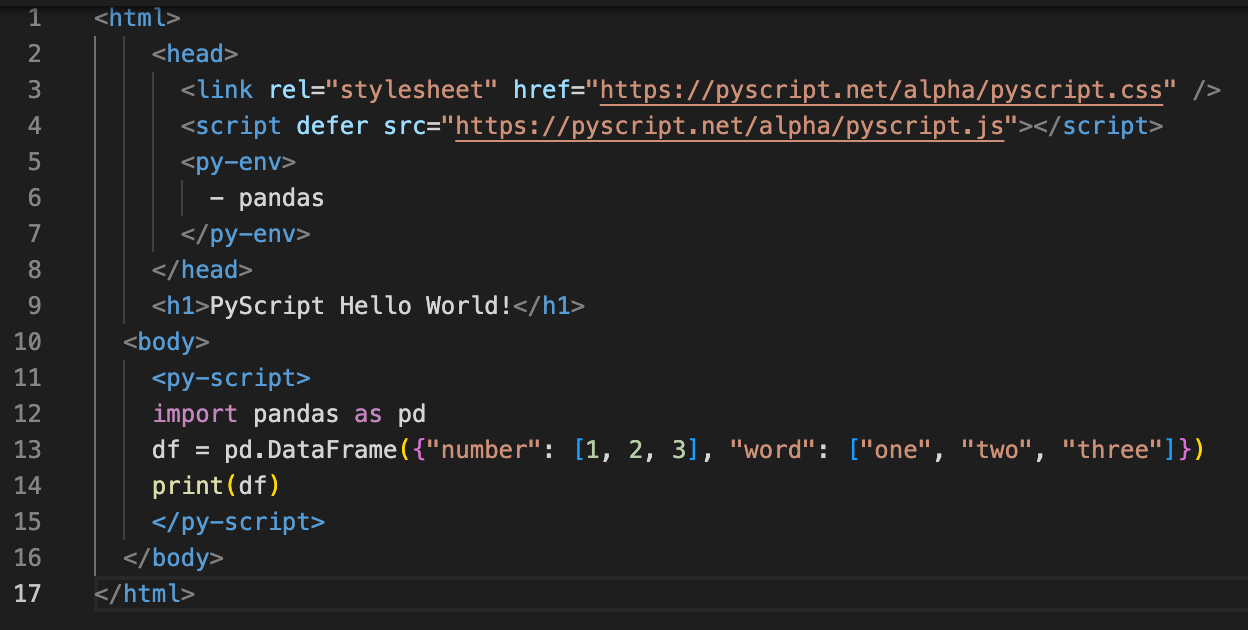Click the 'link' tag name on line 3
The height and width of the screenshot is (630, 1248).
click(224, 90)
